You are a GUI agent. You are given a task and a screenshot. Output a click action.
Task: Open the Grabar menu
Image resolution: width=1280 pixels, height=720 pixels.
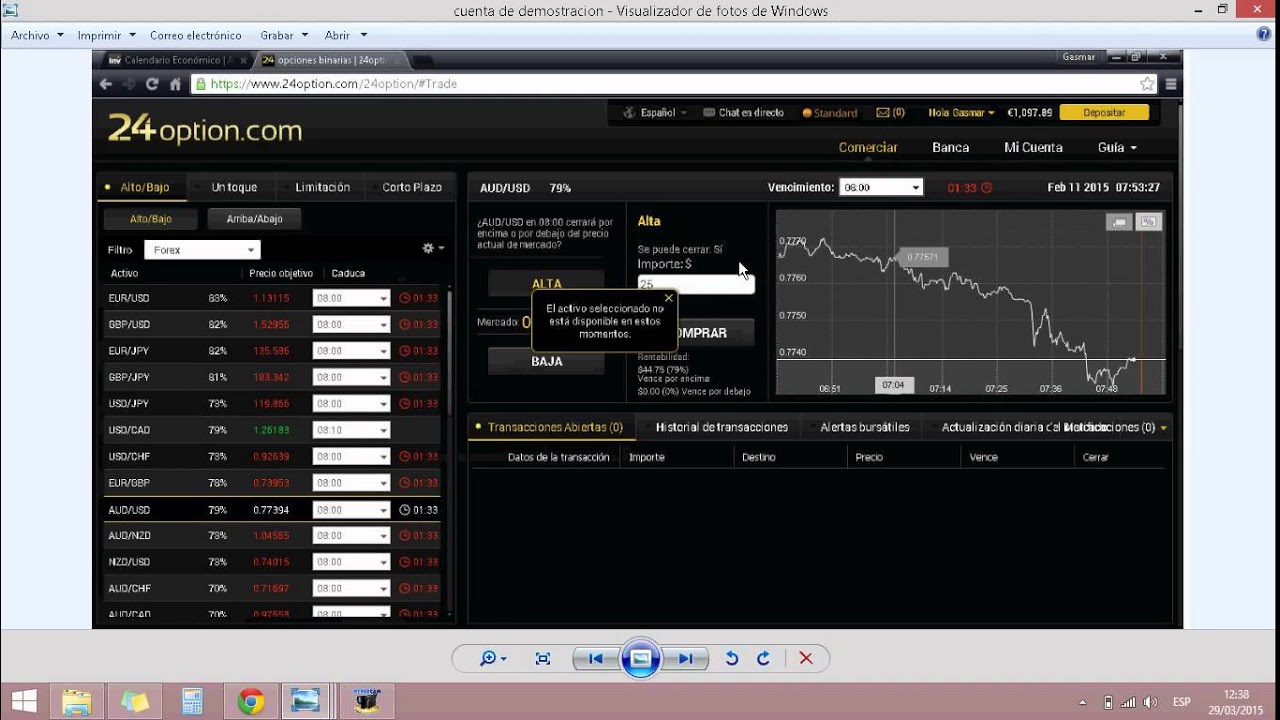point(284,35)
